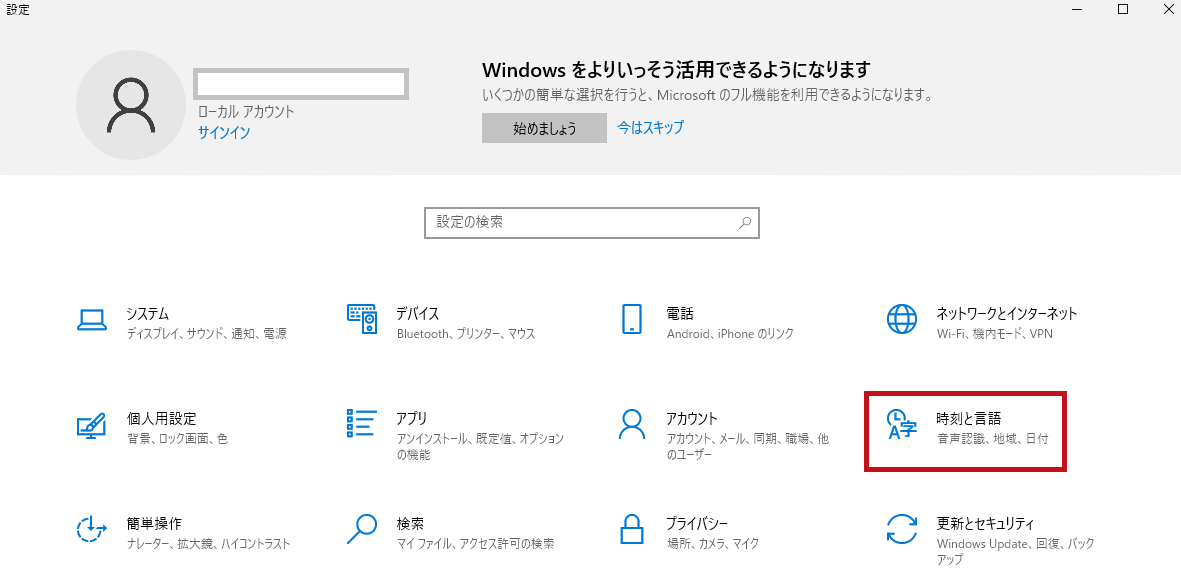Click the user profile avatar picture
This screenshot has width=1181, height=575.
click(131, 105)
